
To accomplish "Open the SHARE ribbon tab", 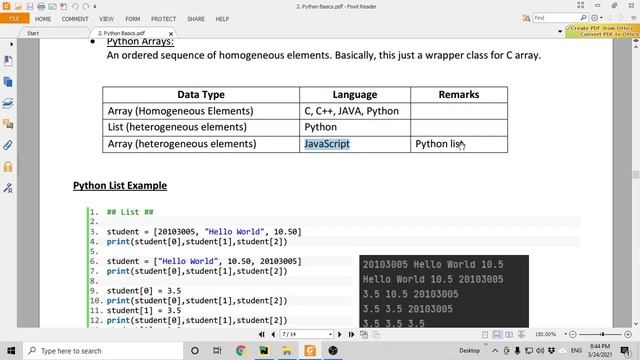I will 196,19.
